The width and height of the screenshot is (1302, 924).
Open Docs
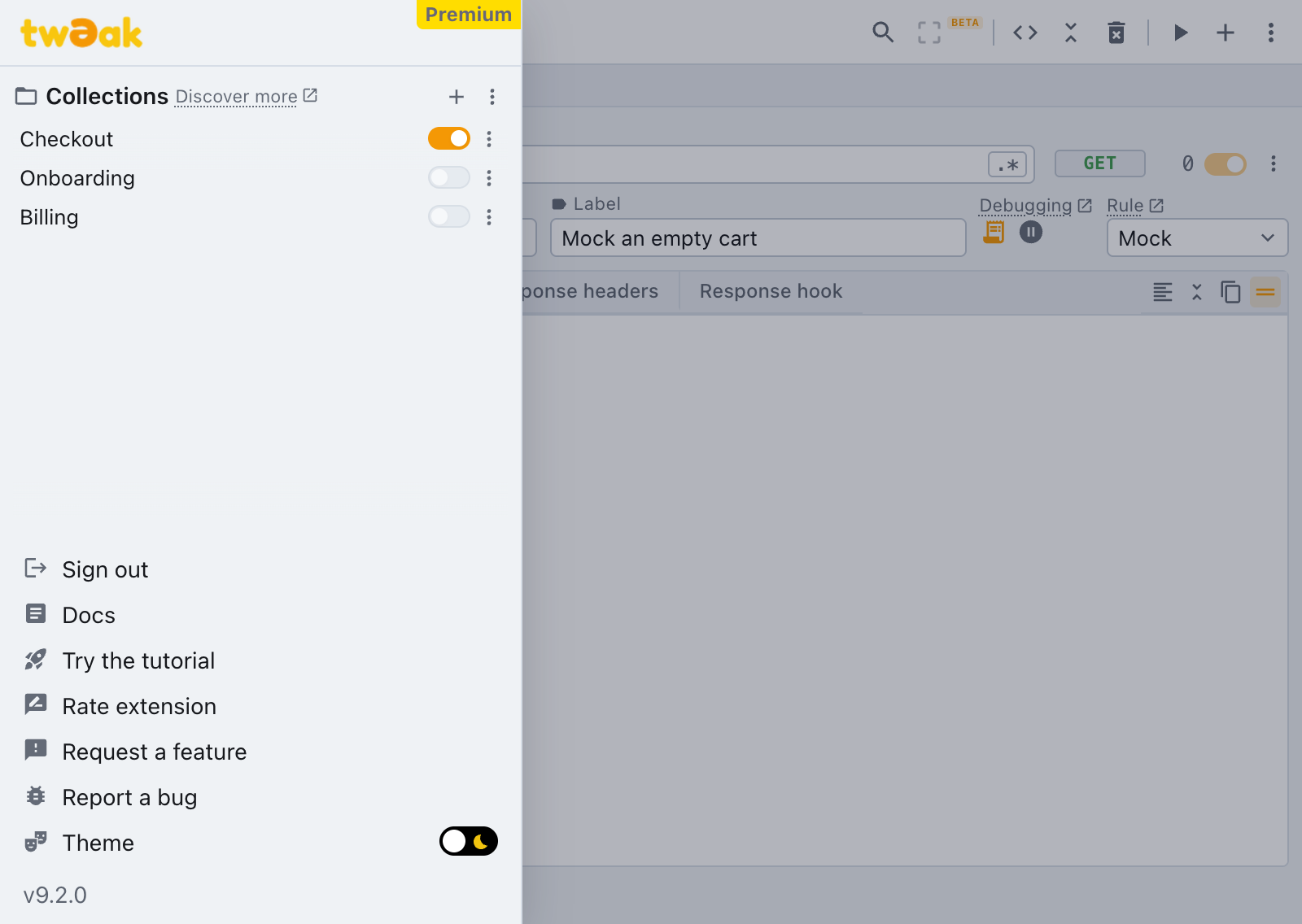point(89,615)
